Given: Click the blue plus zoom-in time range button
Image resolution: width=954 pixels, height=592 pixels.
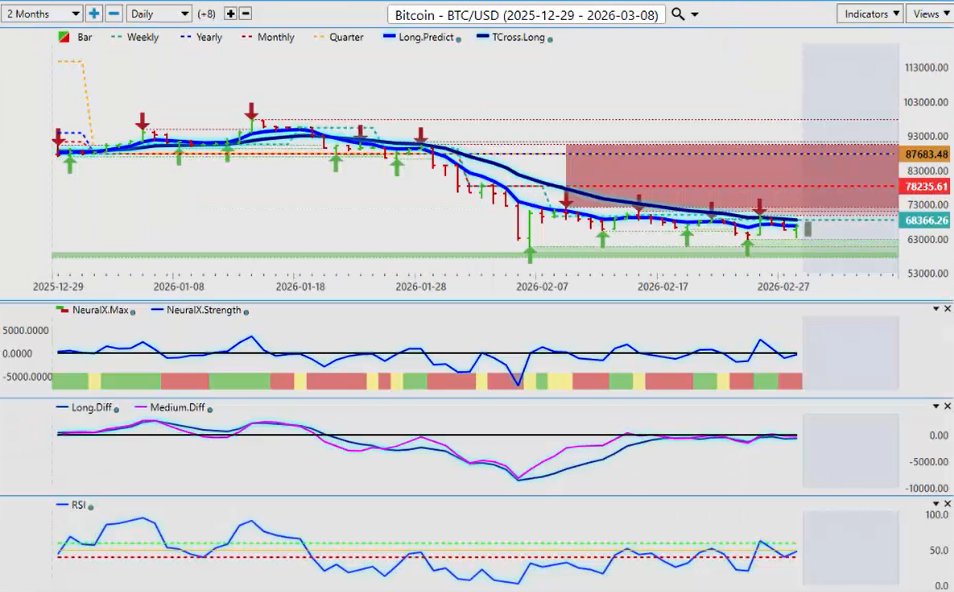Looking at the screenshot, I should click(x=94, y=13).
